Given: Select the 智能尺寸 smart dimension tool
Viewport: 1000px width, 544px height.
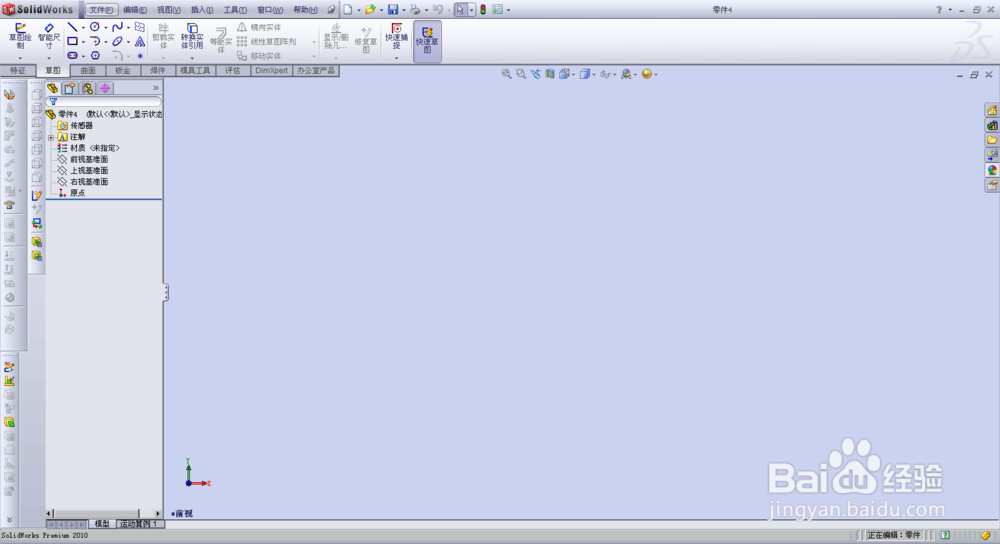Looking at the screenshot, I should tap(49, 36).
